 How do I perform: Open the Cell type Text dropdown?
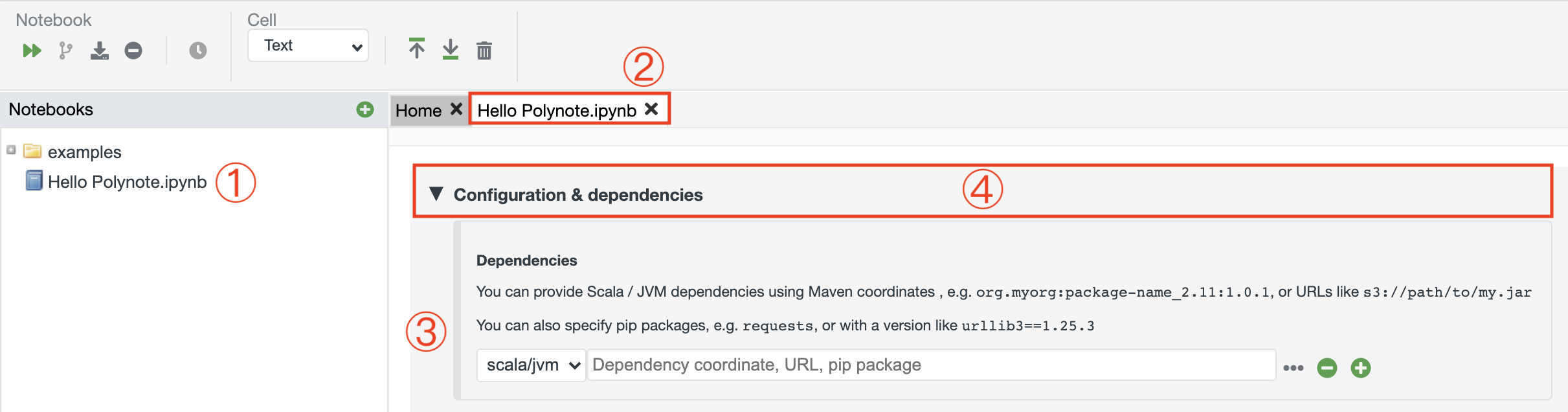click(308, 46)
